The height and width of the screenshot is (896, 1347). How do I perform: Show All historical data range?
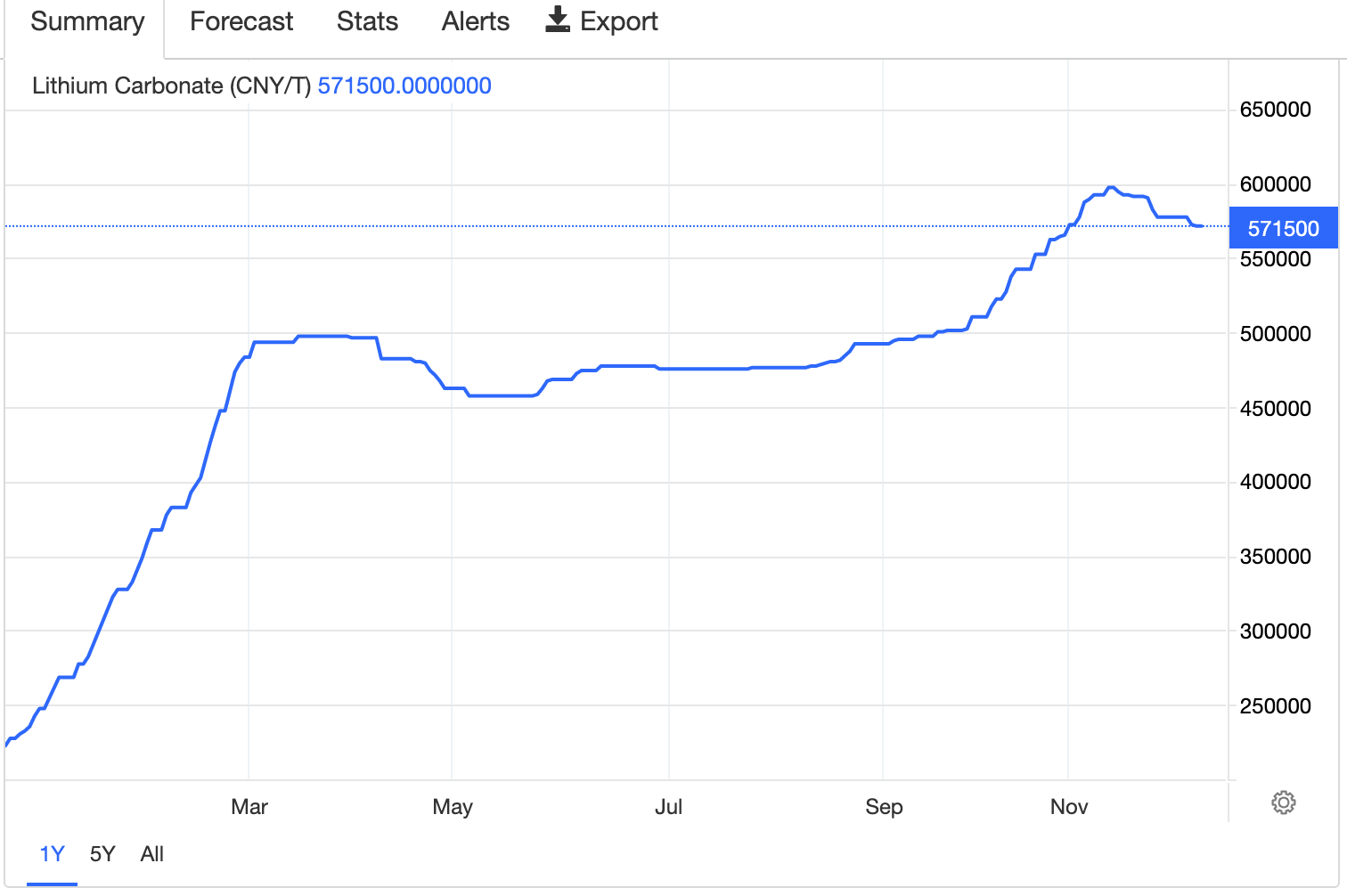coord(152,854)
